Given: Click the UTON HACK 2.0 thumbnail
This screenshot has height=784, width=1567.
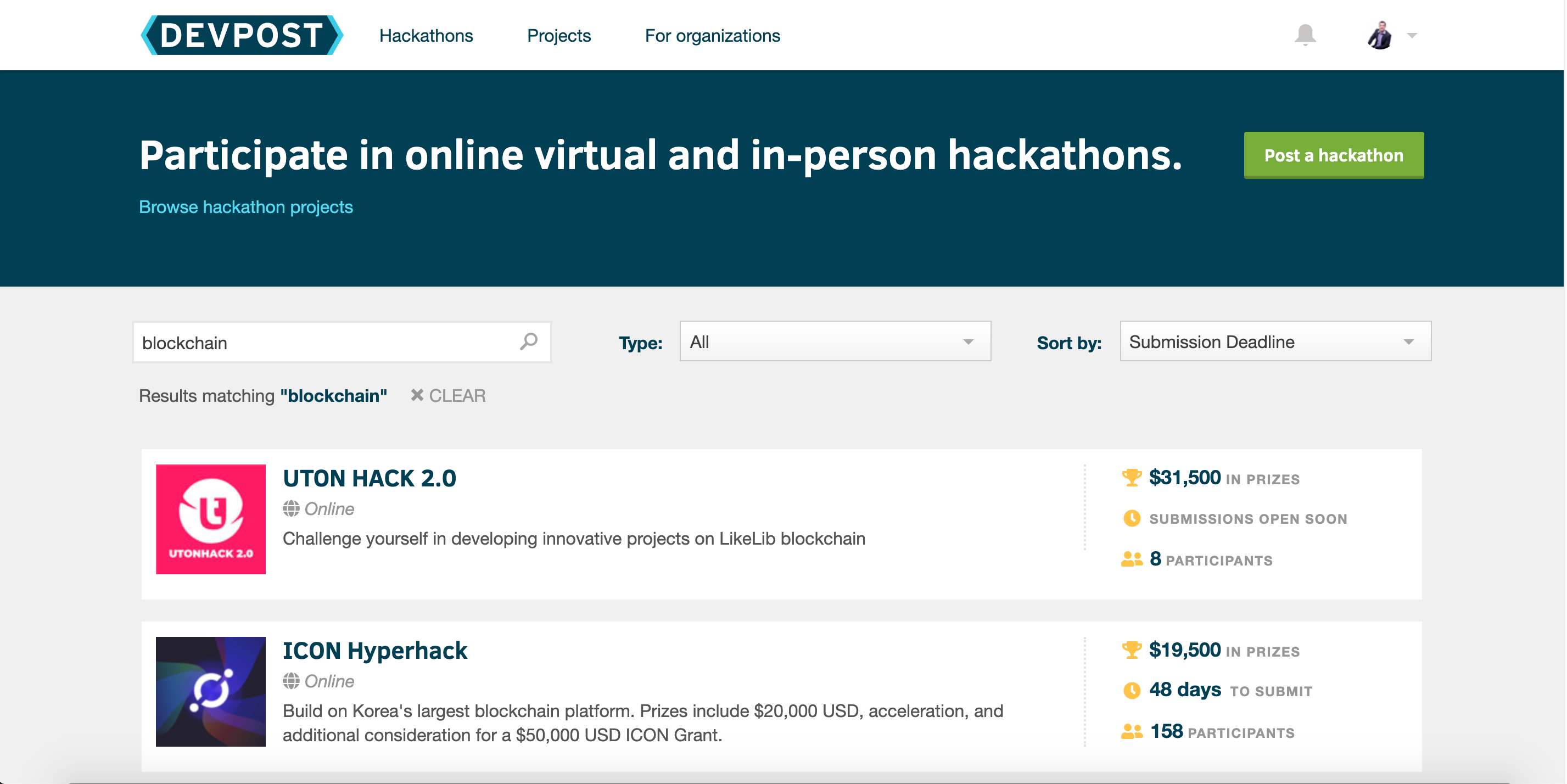Looking at the screenshot, I should pyautogui.click(x=210, y=519).
